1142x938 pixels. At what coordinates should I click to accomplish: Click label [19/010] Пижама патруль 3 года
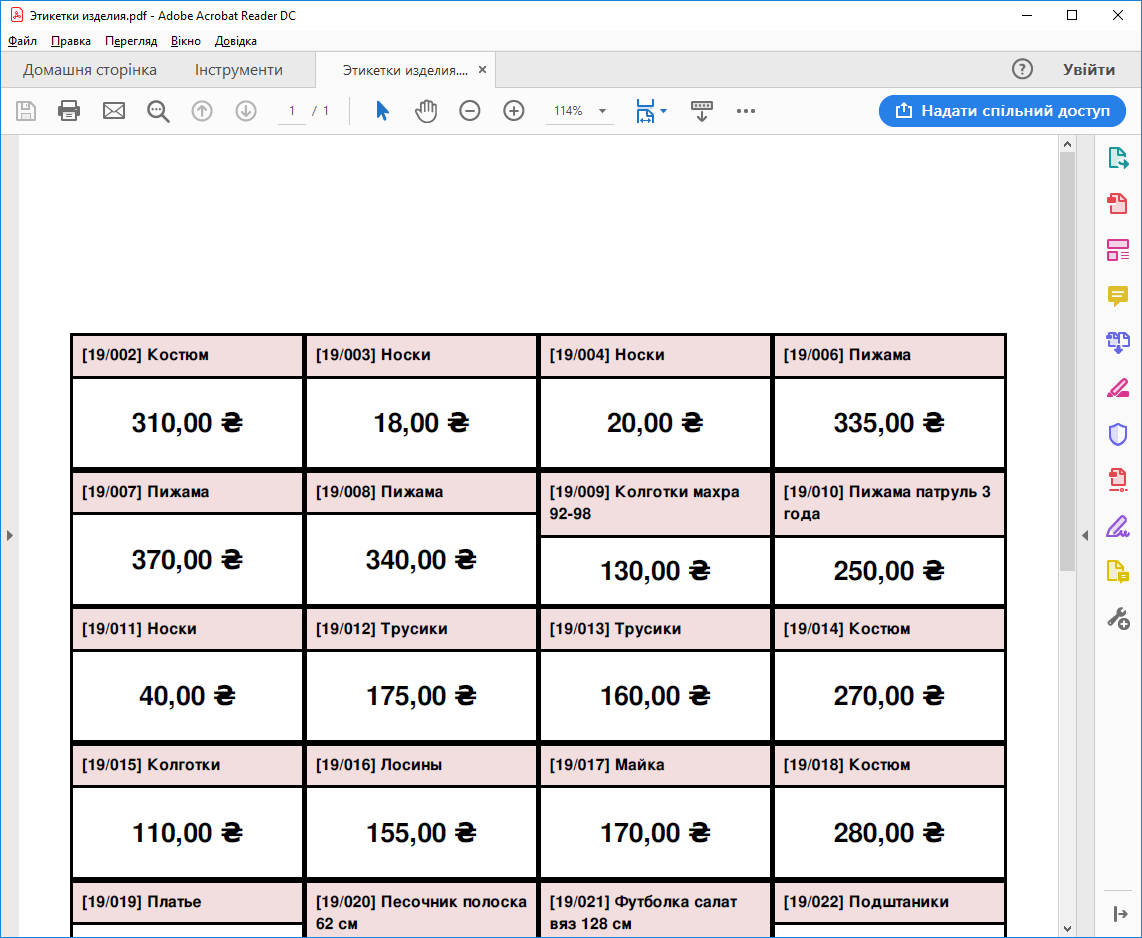click(x=886, y=502)
